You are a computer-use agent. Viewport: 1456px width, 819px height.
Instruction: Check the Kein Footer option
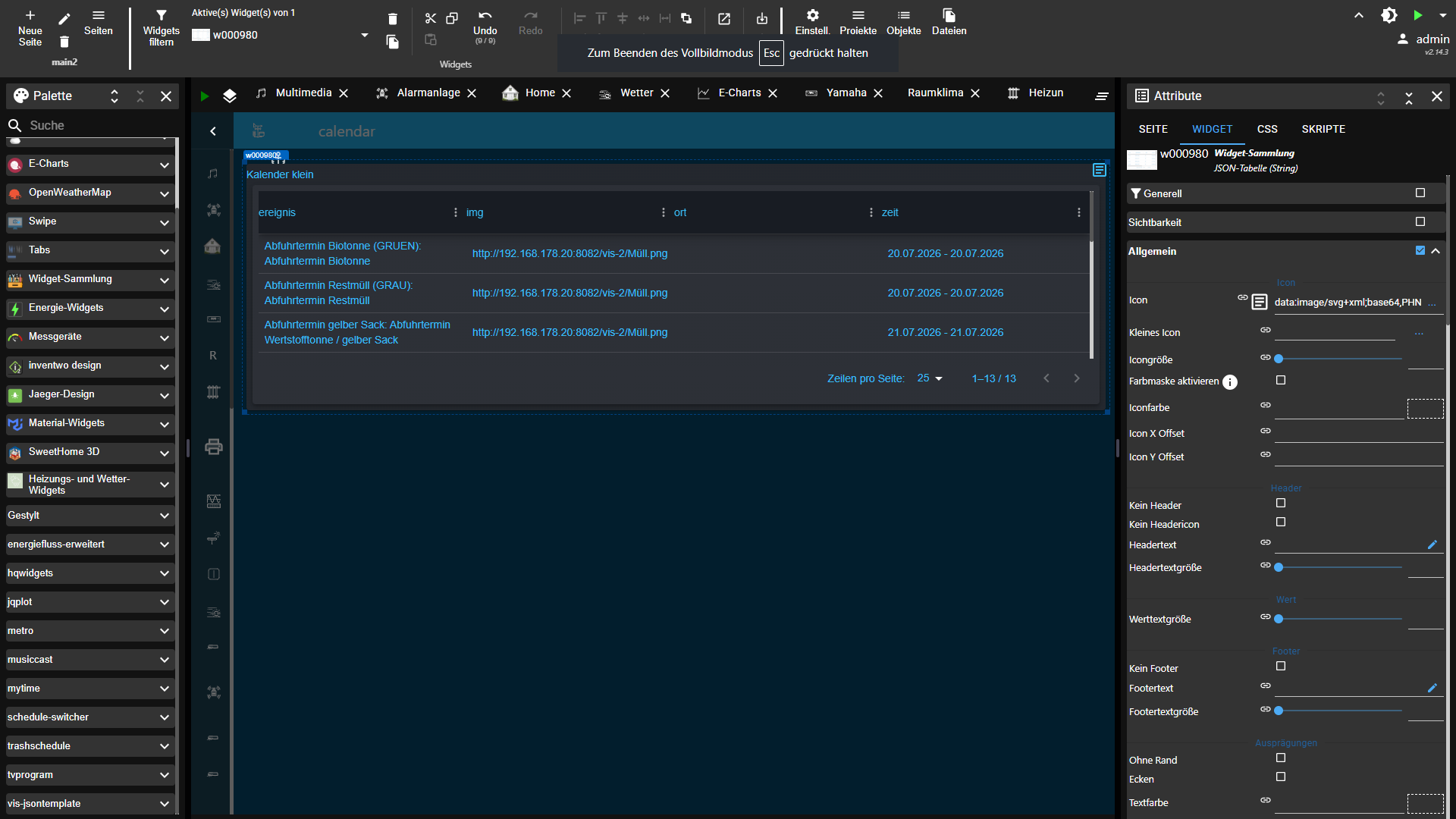tap(1281, 666)
